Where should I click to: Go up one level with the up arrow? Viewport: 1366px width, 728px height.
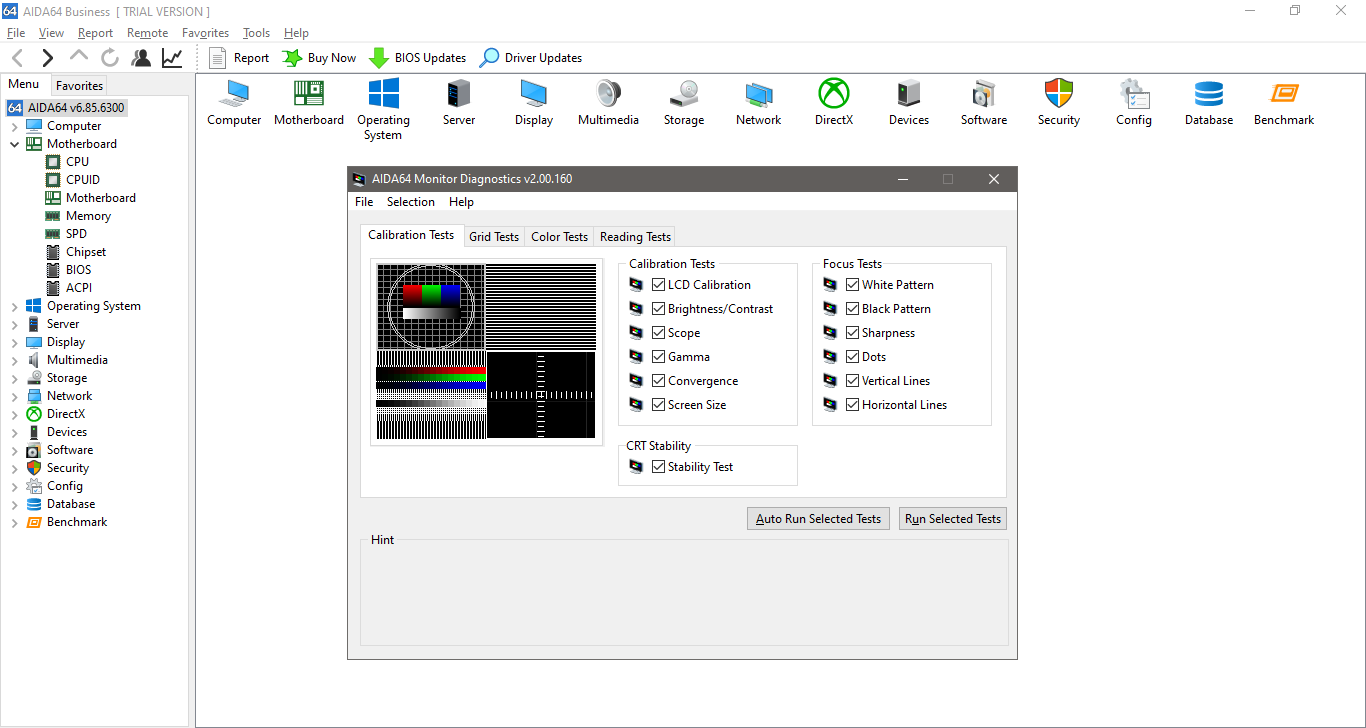point(79,57)
